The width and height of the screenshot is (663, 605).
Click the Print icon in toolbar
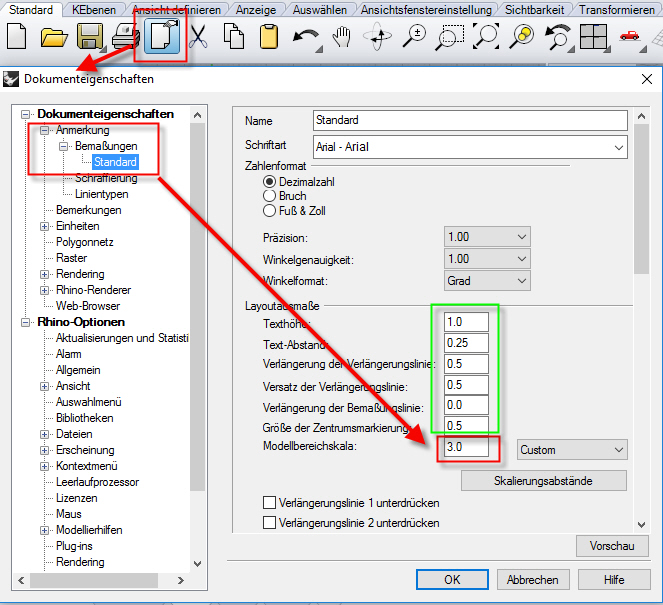pos(125,38)
